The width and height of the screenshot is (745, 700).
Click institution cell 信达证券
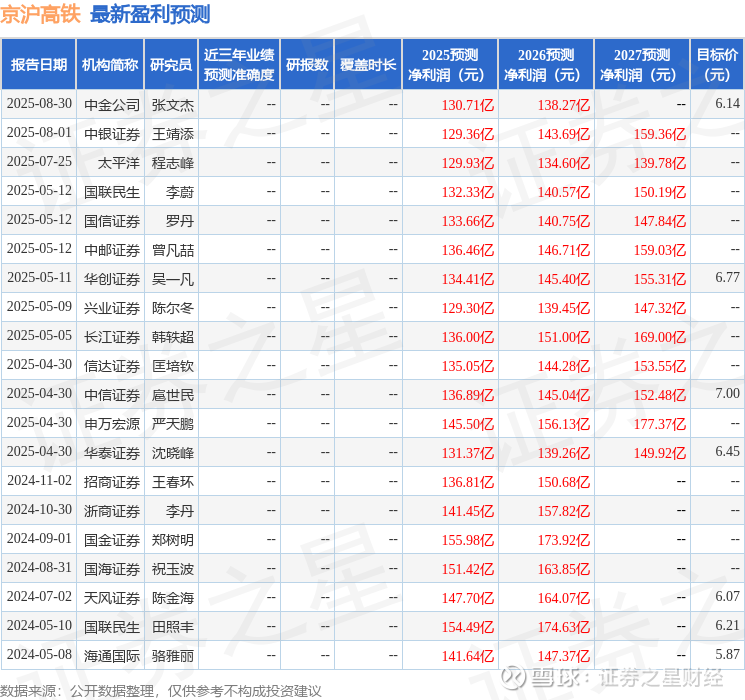pyautogui.click(x=112, y=366)
